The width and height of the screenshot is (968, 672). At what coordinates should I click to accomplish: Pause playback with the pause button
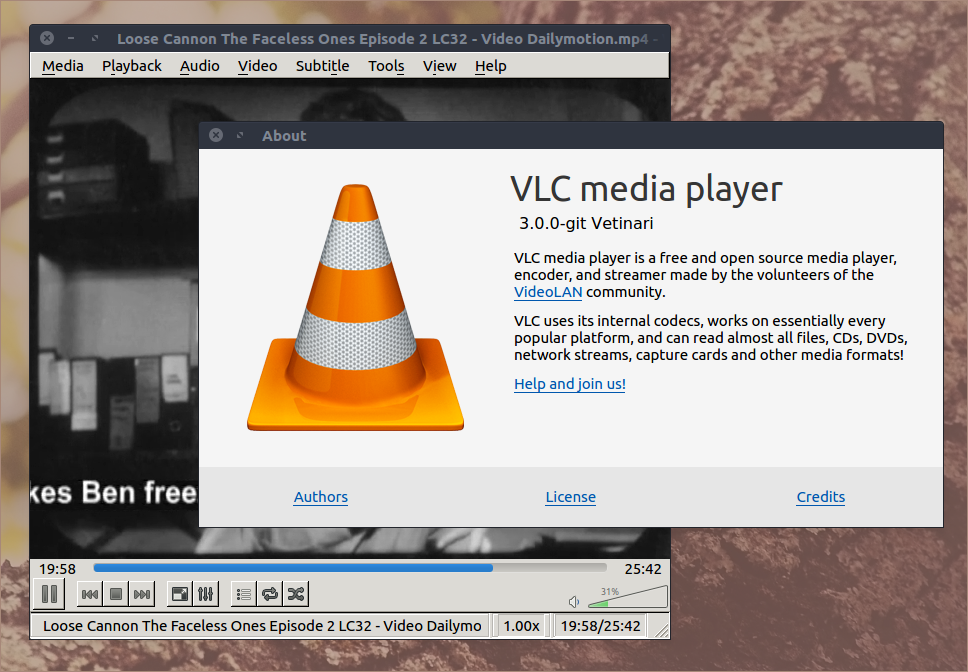tap(48, 594)
